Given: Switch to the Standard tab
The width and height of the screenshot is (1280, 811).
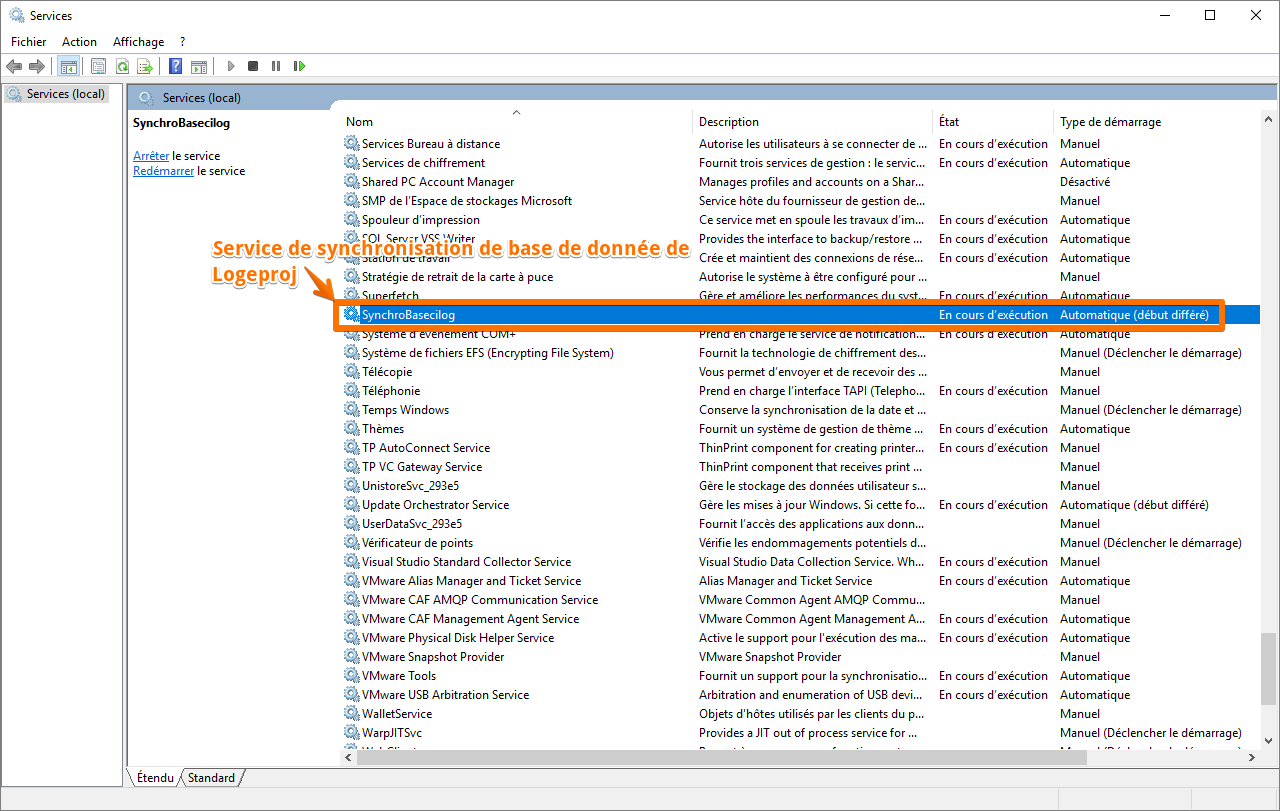Looking at the screenshot, I should click(x=211, y=778).
